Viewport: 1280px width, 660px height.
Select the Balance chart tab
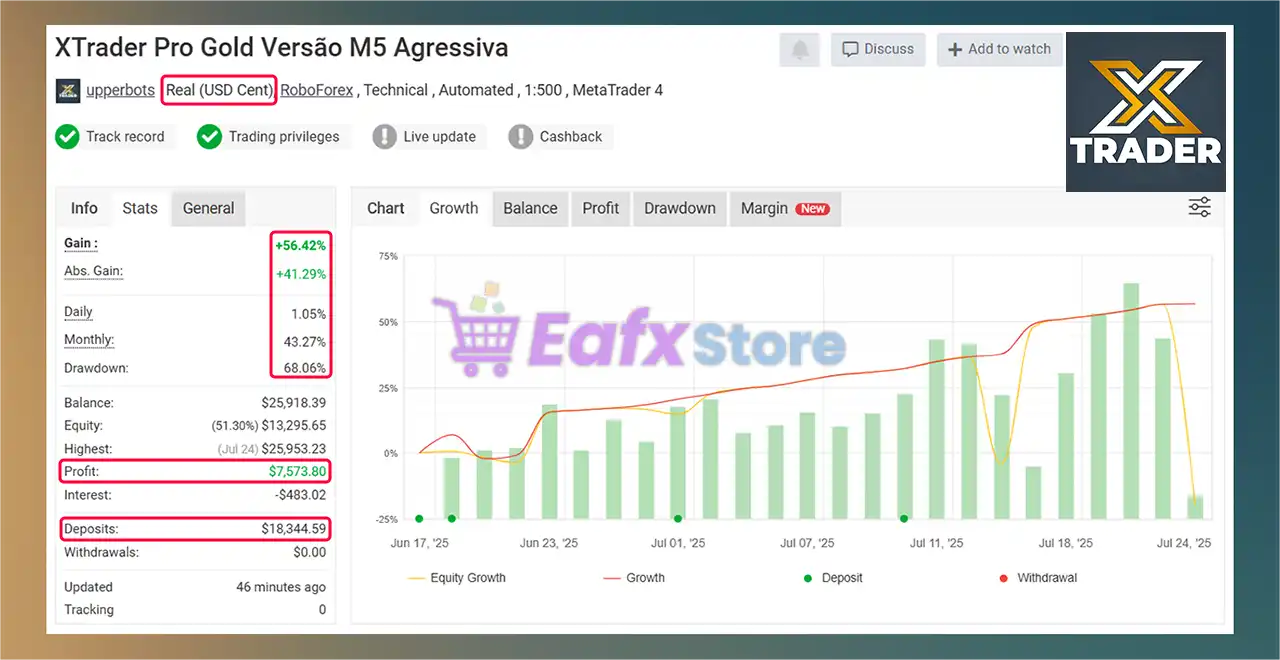530,208
